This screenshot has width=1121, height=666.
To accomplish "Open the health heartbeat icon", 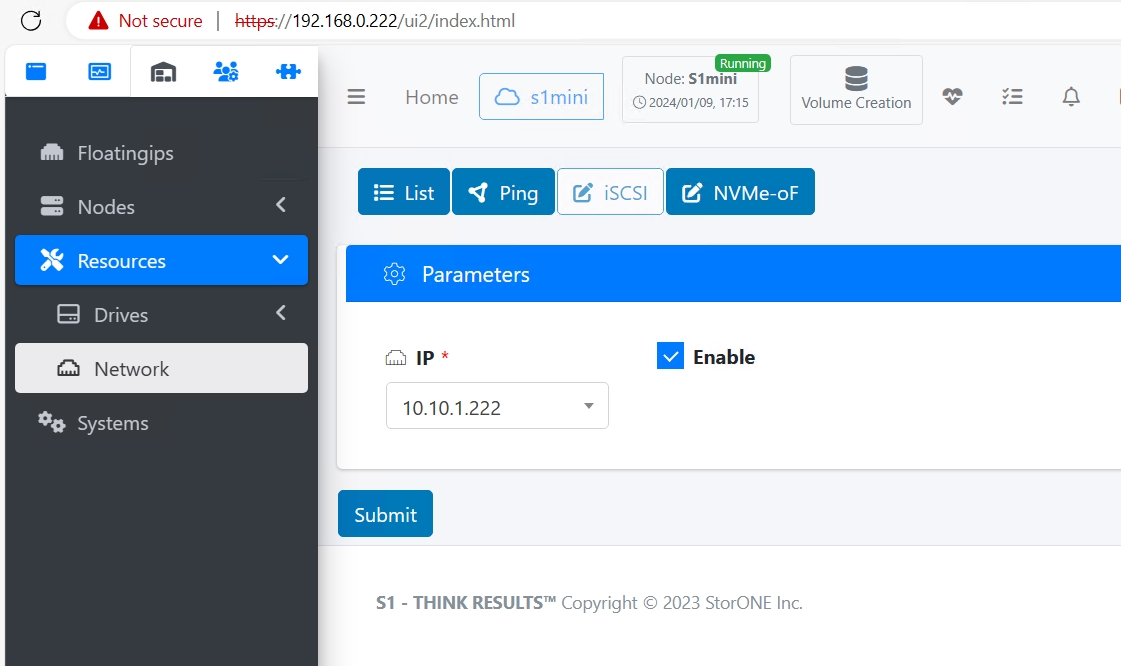I will [x=952, y=96].
